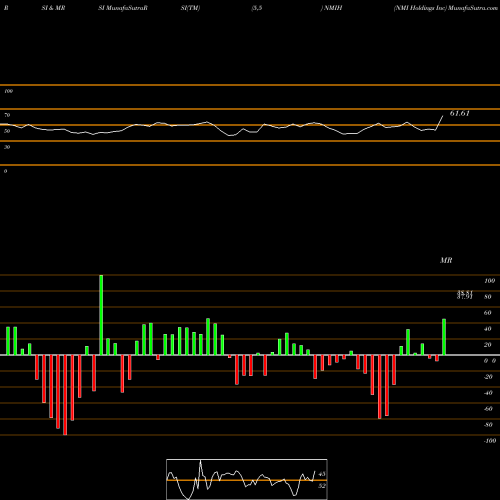Click the MR label above the bar chart
Screen dimensions: 500x500
(x=446, y=260)
